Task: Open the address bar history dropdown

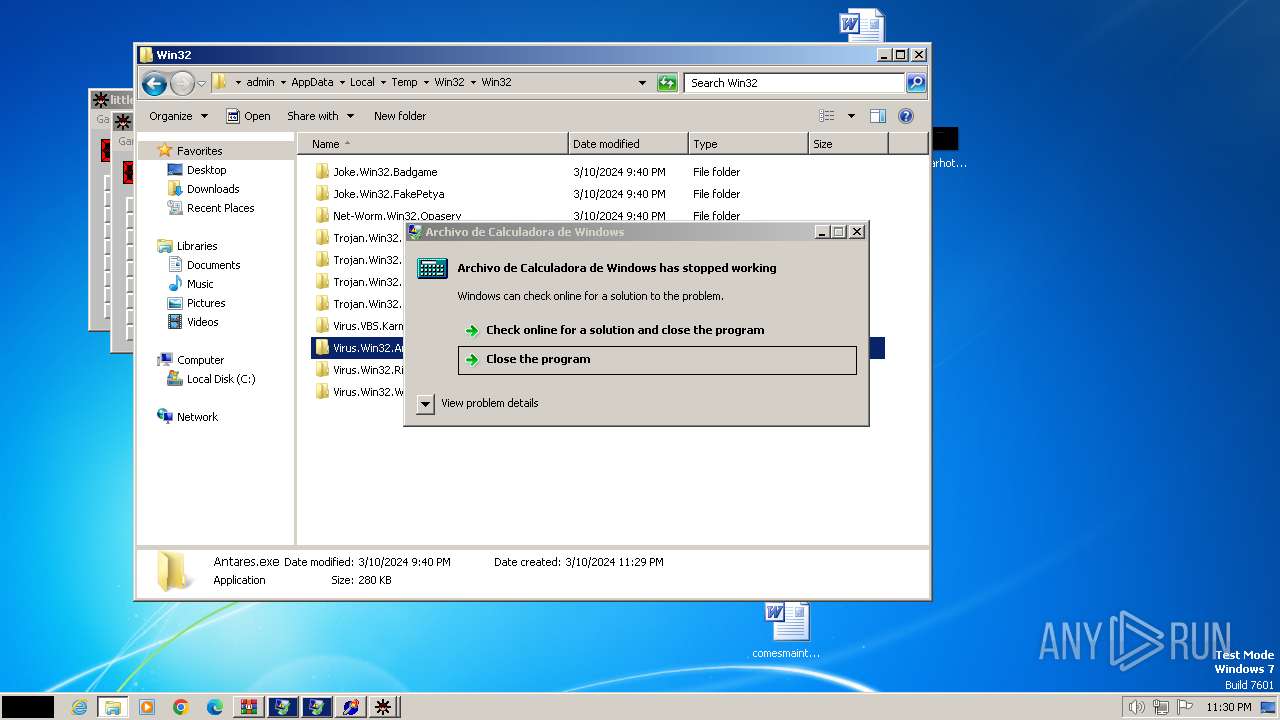Action: pyautogui.click(x=642, y=83)
